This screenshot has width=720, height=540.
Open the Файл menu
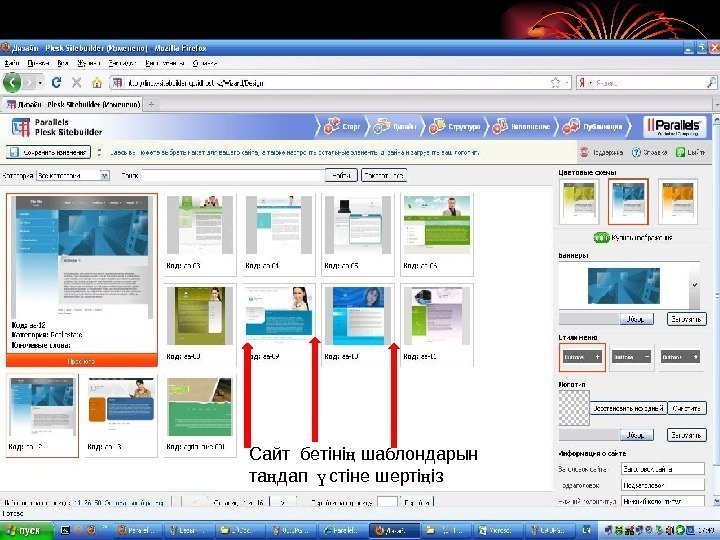click(12, 63)
